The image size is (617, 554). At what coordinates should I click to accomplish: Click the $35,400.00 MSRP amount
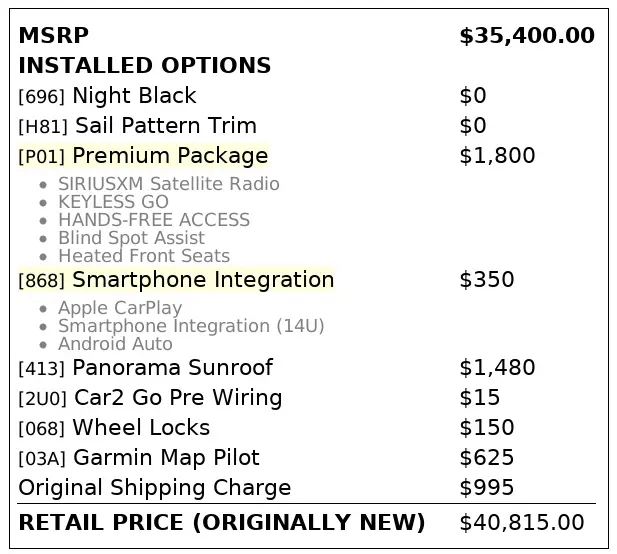click(526, 36)
